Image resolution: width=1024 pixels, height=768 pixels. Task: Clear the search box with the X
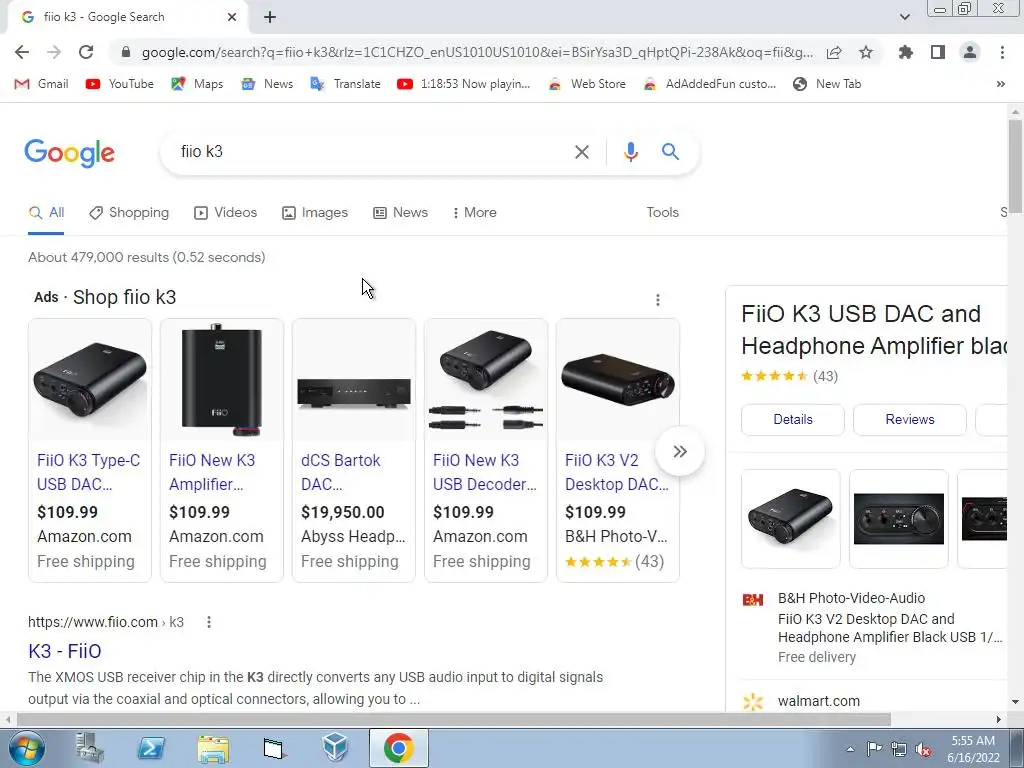pos(581,152)
